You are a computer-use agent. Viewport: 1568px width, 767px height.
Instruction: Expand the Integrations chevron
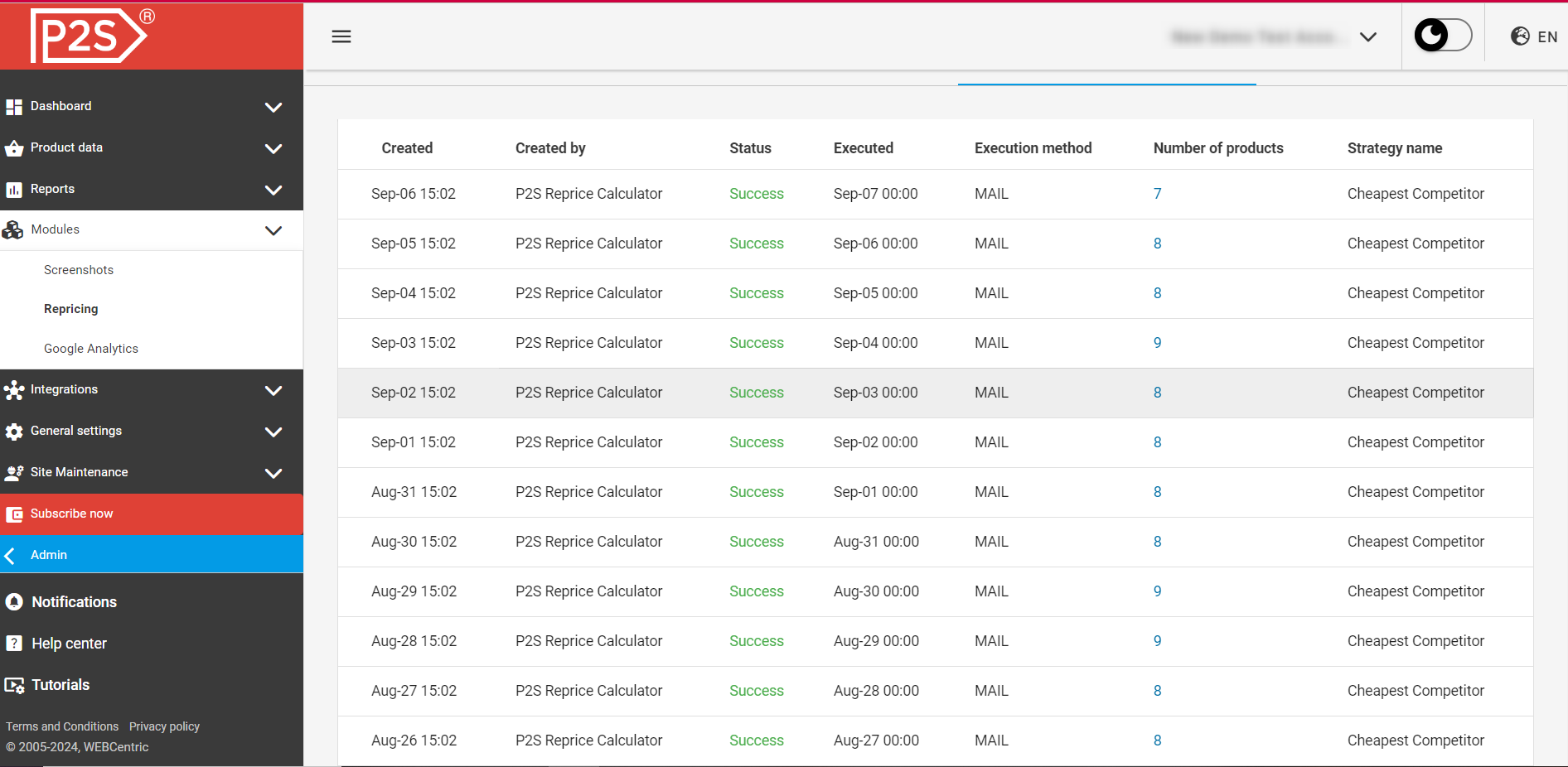(x=273, y=390)
